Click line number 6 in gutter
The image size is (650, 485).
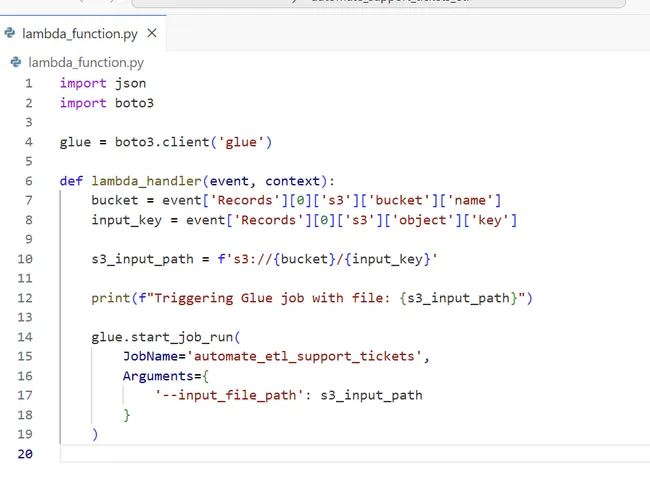tap(29, 181)
